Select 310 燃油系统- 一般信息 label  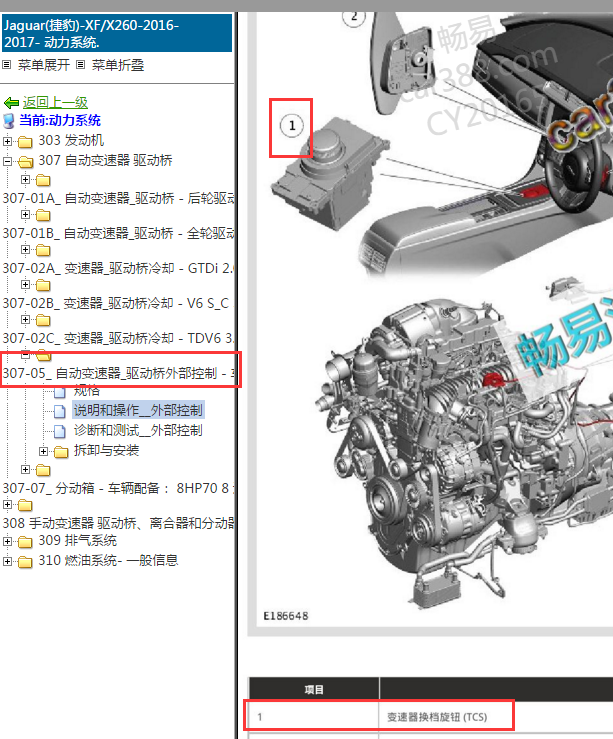pos(108,560)
